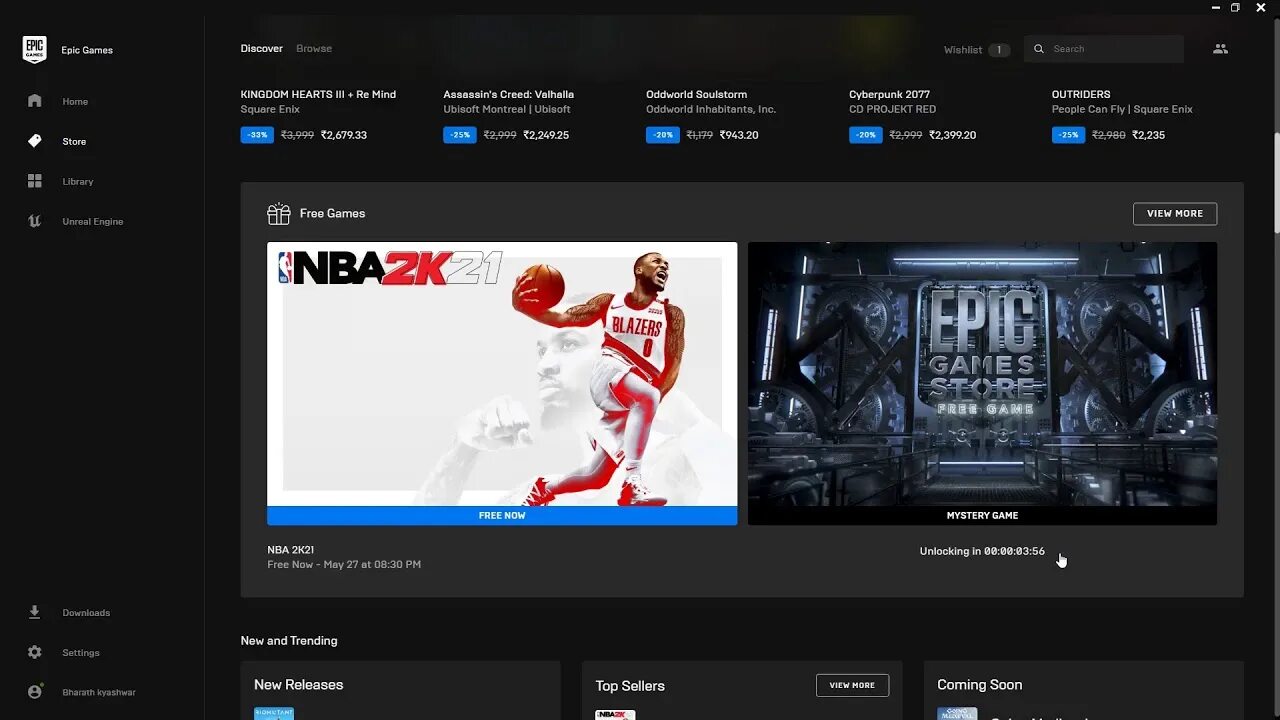This screenshot has height=720, width=1280.
Task: Click the ₹2,679.33 price
Action: (344, 135)
